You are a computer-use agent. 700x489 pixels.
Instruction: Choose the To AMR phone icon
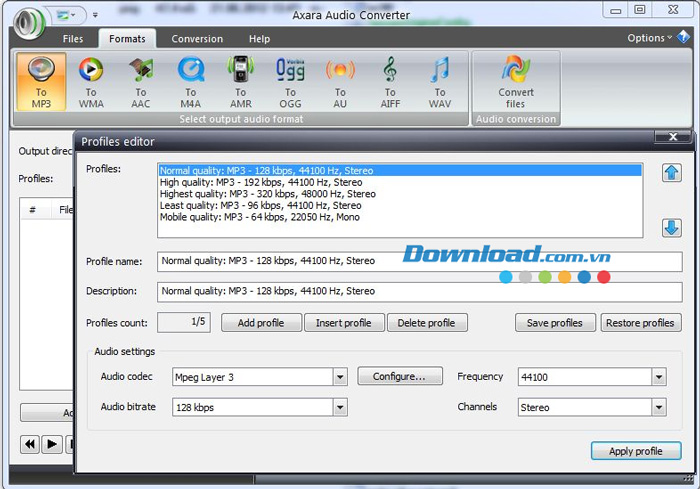pyautogui.click(x=241, y=81)
